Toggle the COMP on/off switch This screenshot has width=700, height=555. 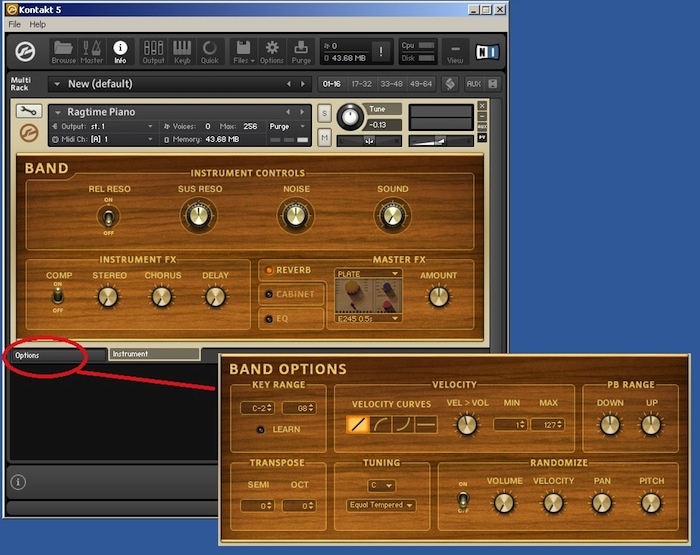click(58, 297)
